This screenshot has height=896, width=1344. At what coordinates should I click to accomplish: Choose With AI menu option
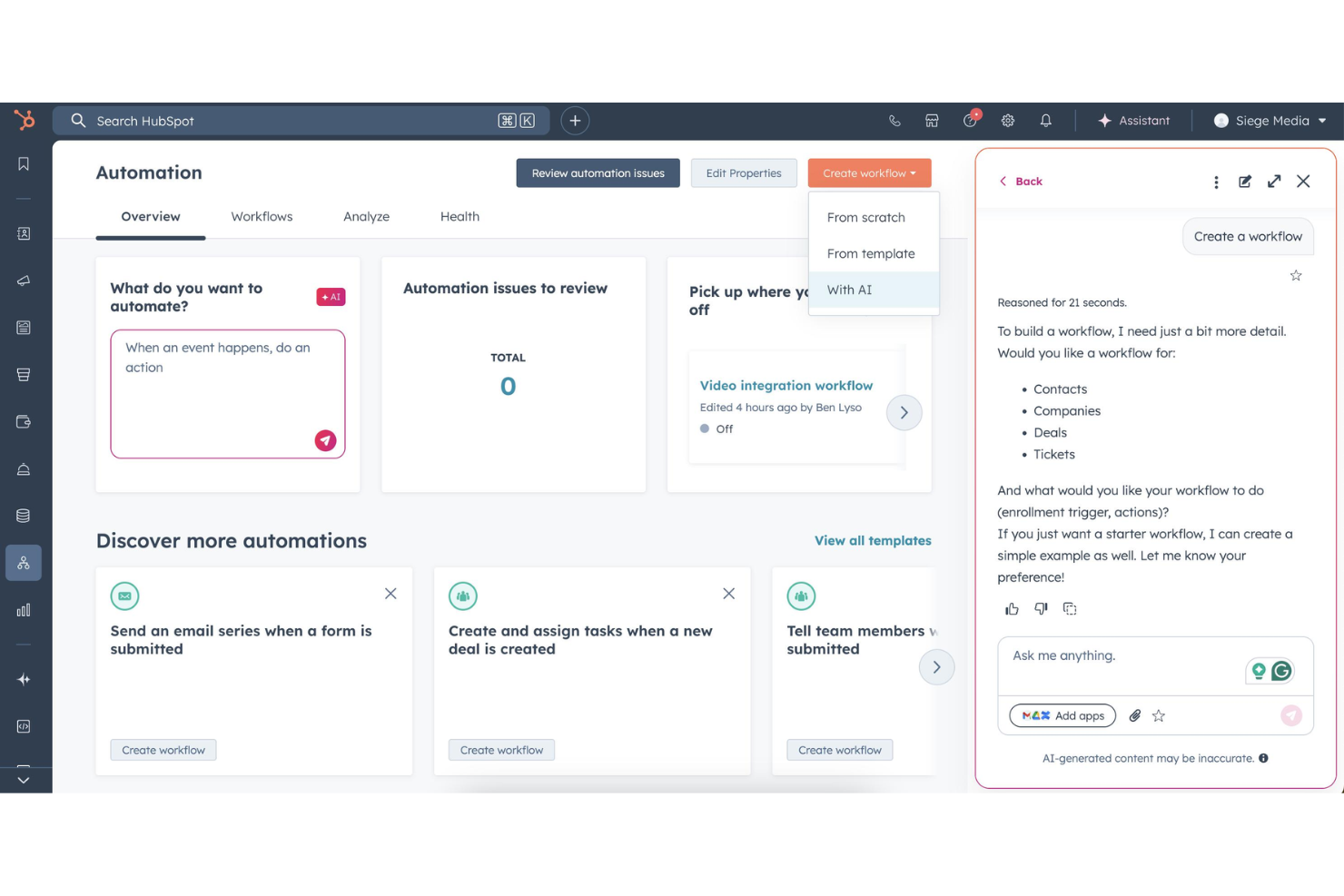[874, 290]
